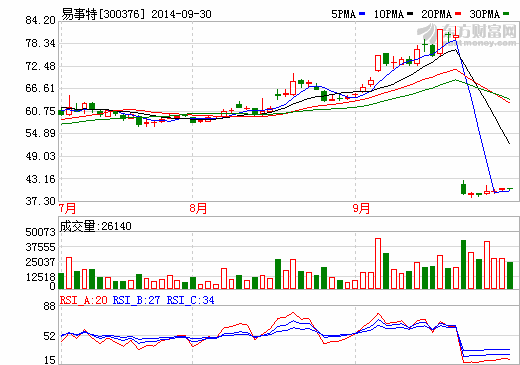Click the green gap-down candlestick near 43.16

pos(463,188)
